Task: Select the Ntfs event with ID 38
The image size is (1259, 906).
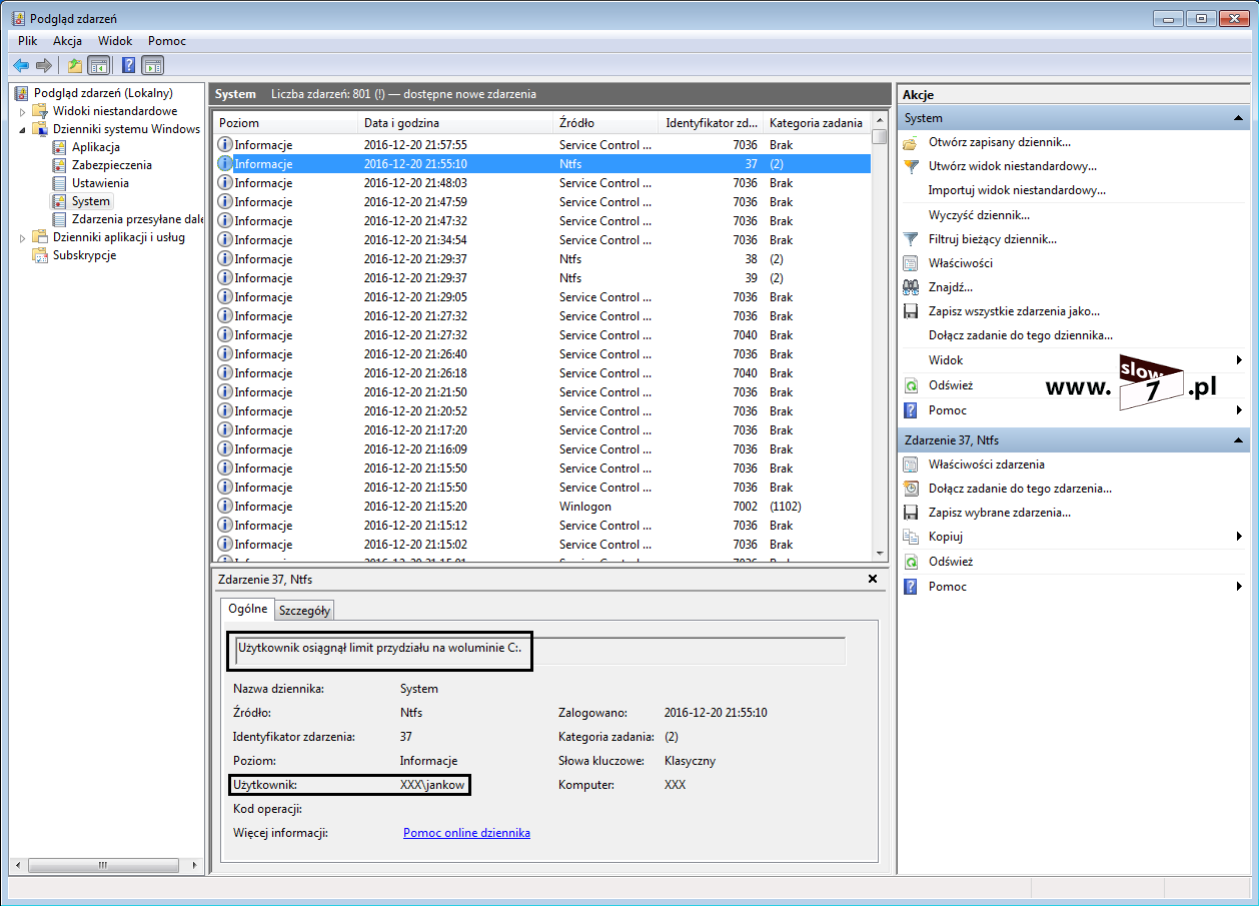Action: pos(541,259)
